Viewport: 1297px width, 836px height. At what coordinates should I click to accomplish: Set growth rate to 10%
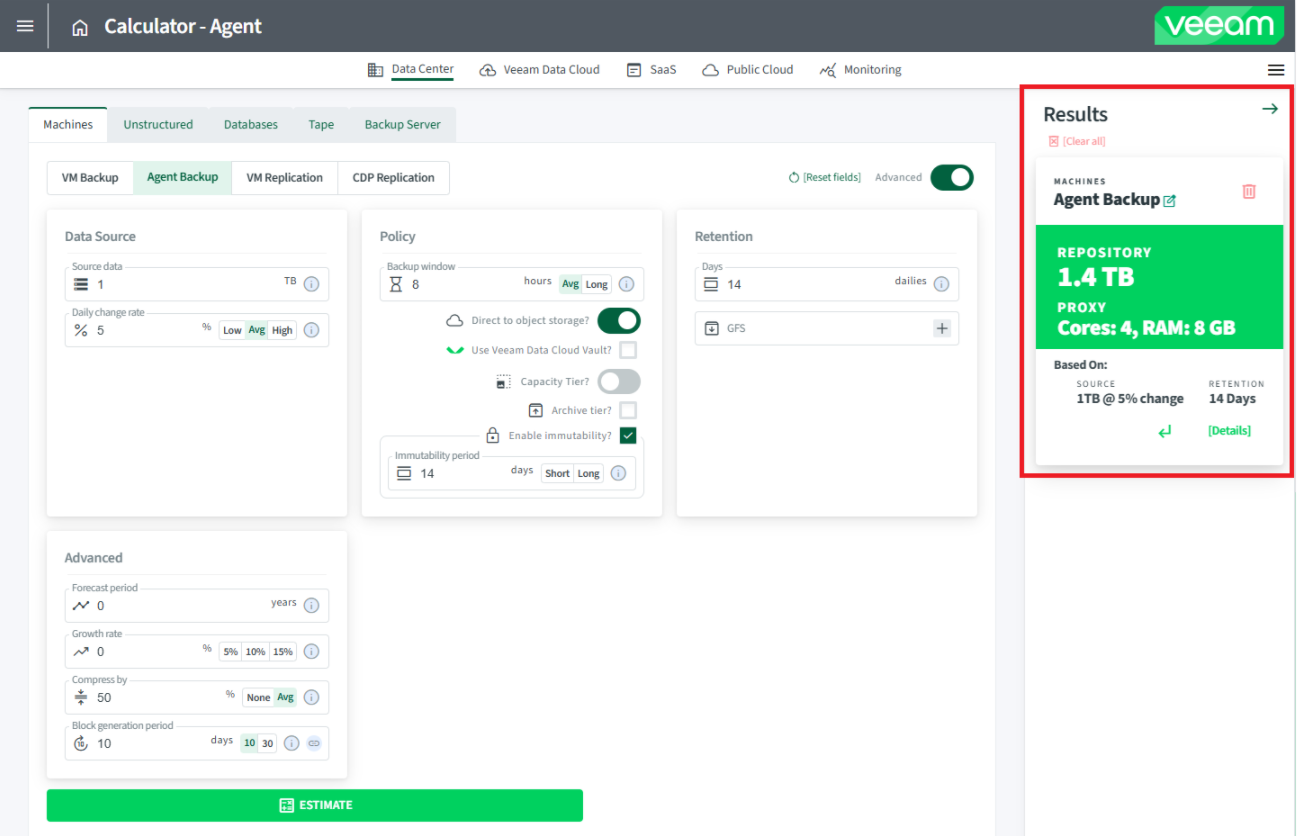[256, 651]
